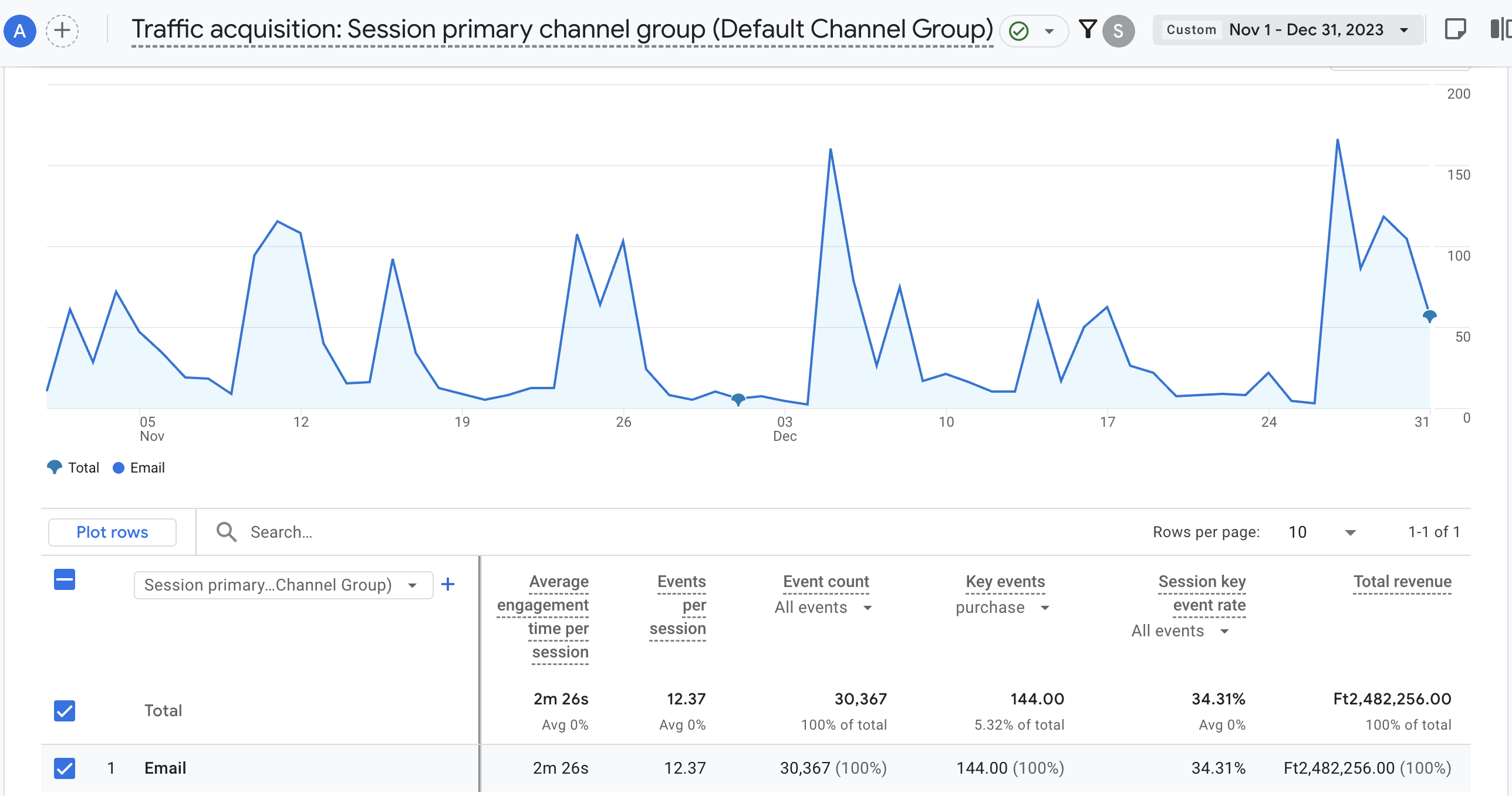
Task: Toggle the select-all header checkbox
Action: click(65, 580)
